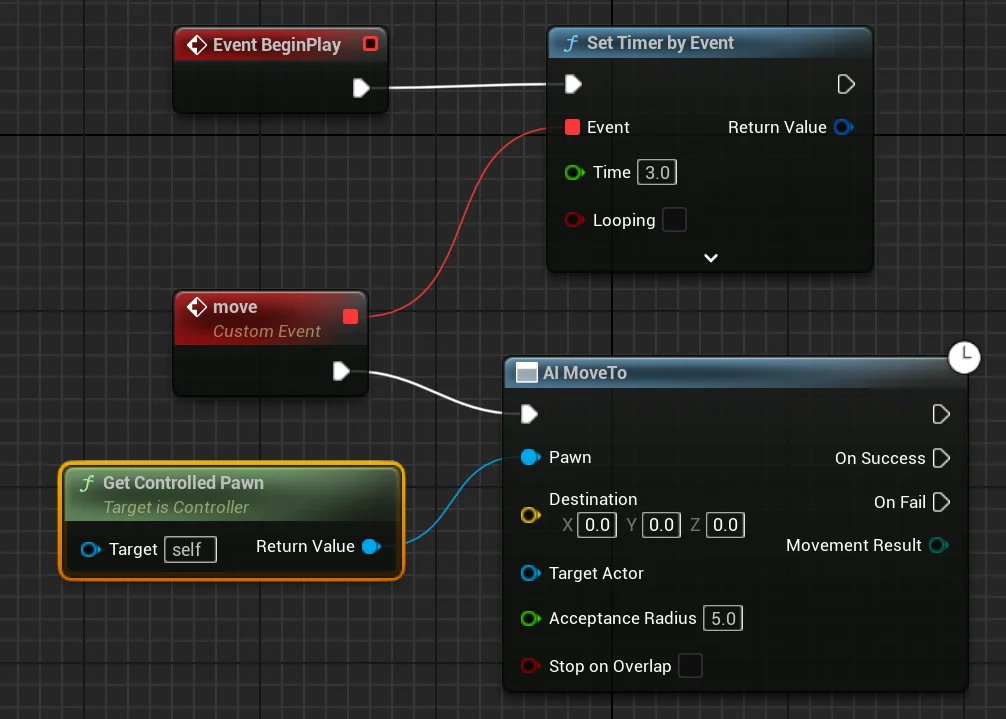Click the Time value field 3.0
1006x719 pixels.
tap(657, 172)
